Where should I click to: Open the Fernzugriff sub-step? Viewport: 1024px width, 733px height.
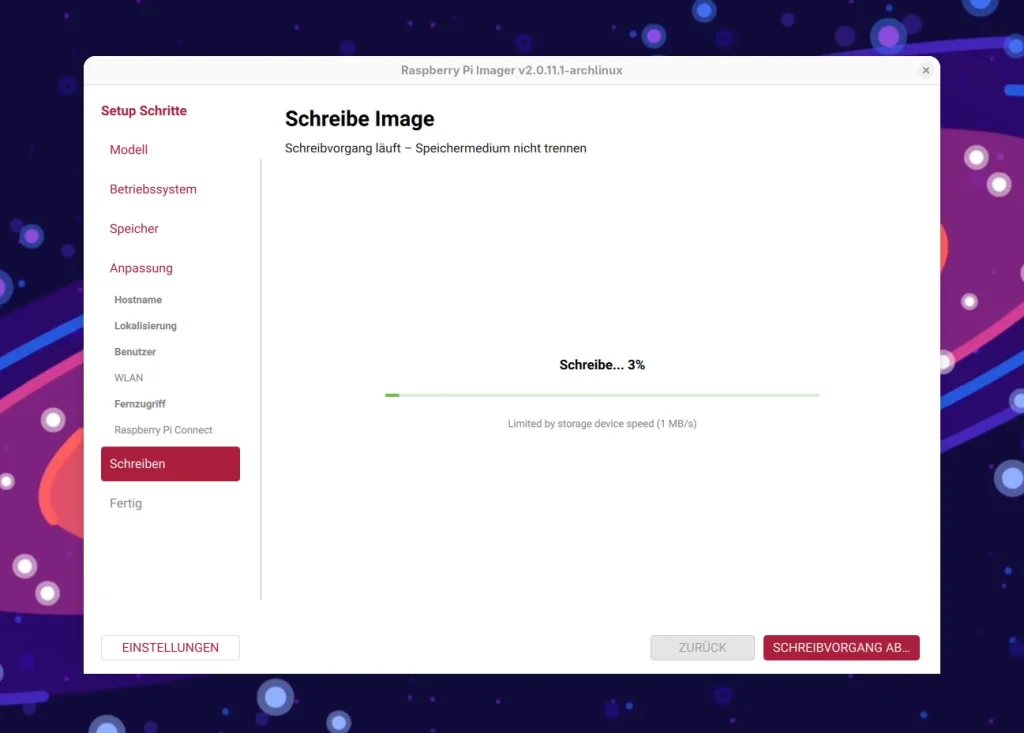click(140, 404)
